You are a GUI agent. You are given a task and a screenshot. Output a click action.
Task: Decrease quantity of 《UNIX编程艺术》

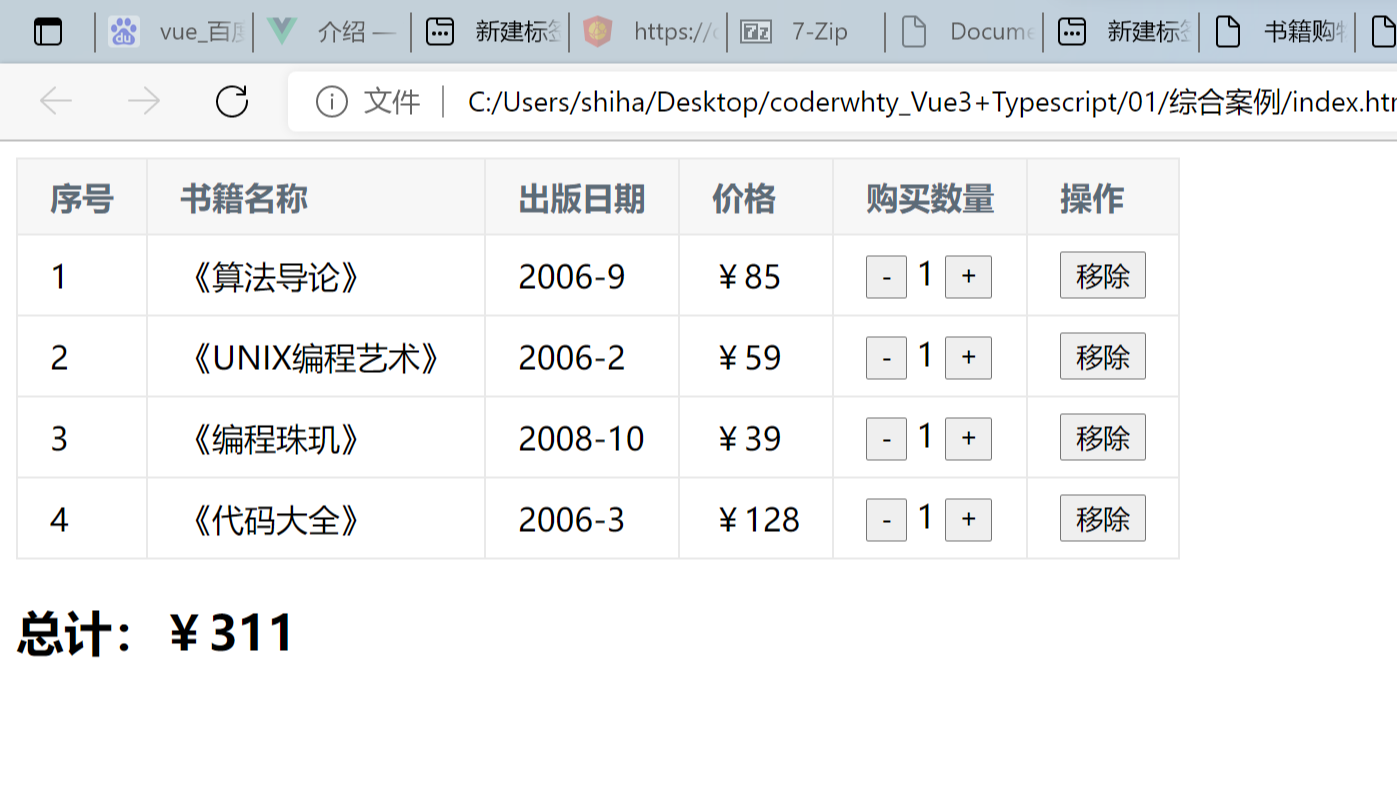tap(886, 358)
